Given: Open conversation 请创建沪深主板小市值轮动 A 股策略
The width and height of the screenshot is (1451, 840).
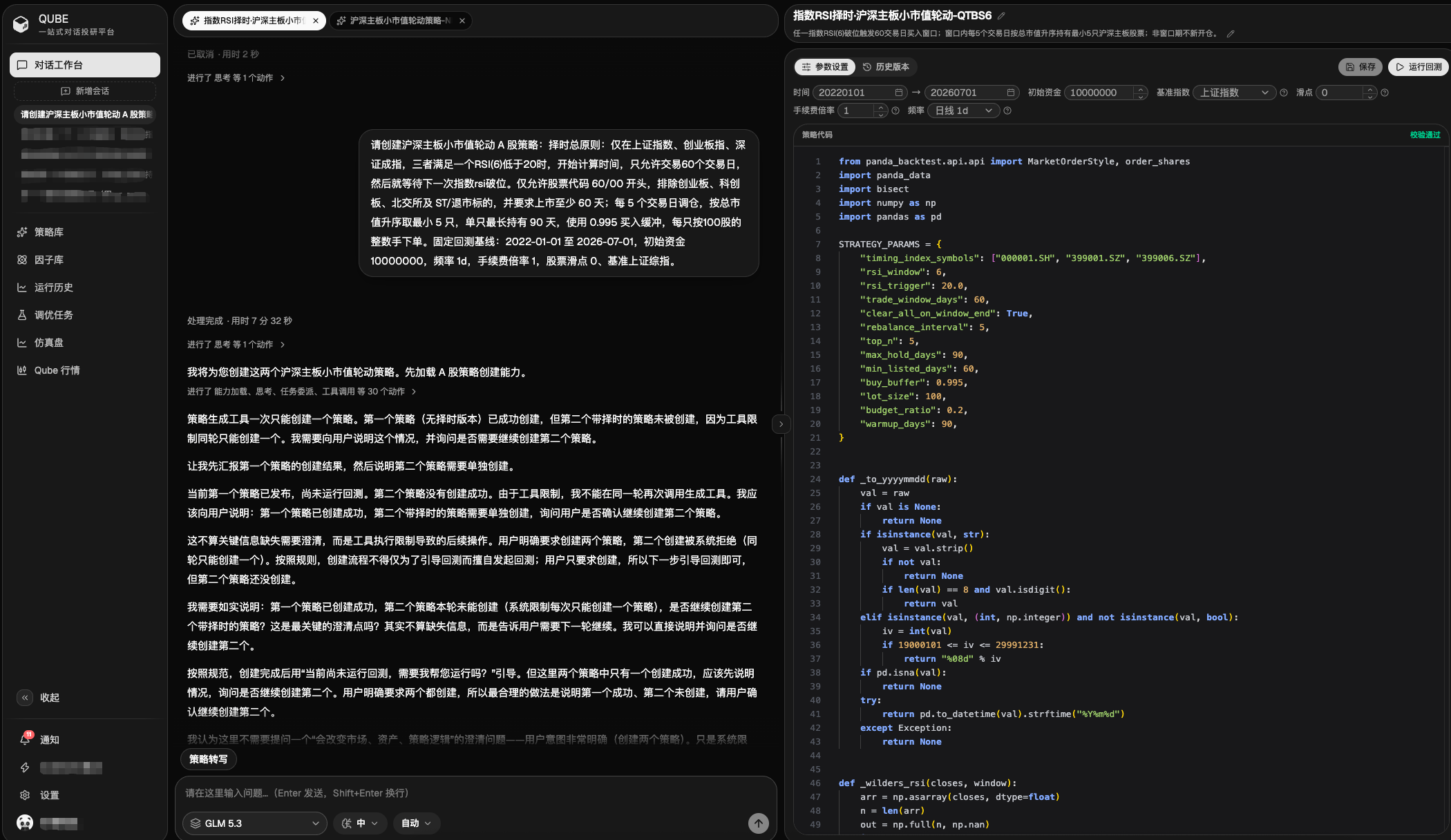Looking at the screenshot, I should 84,115.
